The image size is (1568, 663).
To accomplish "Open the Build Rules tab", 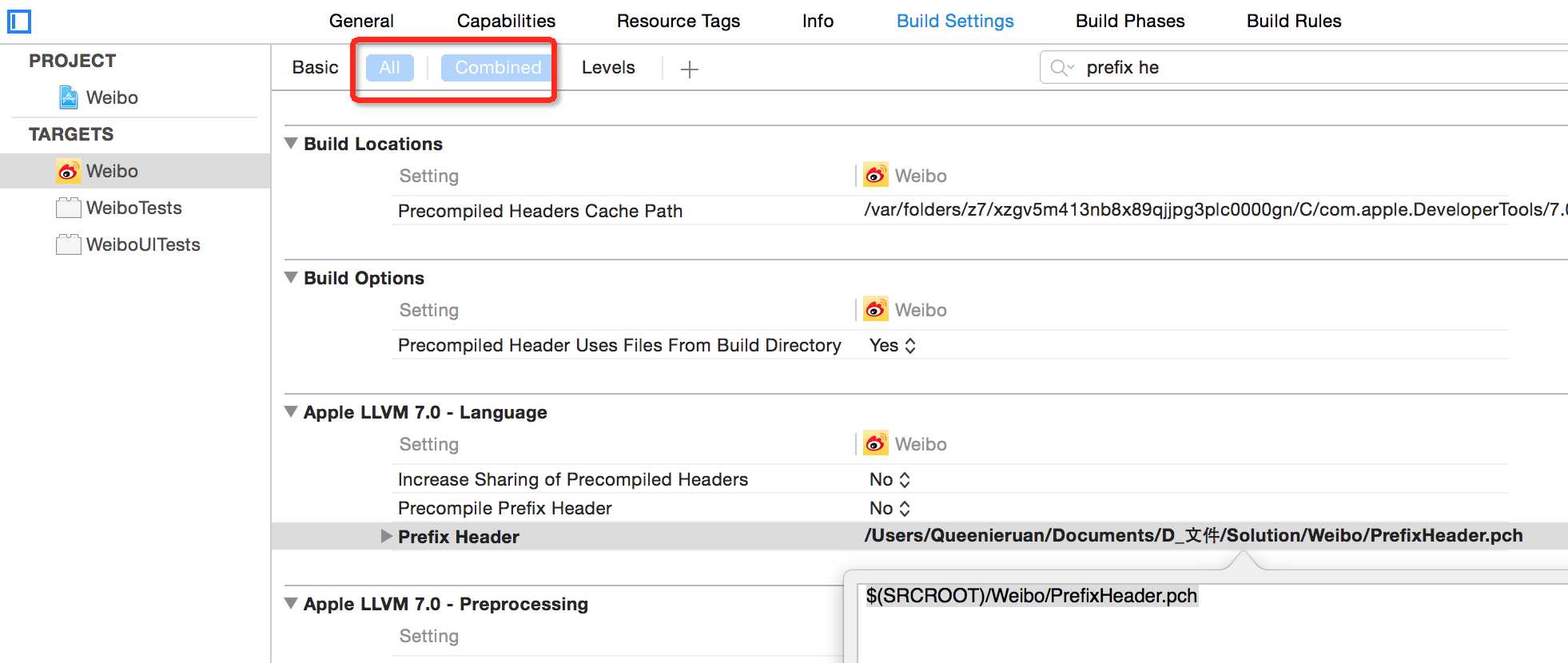I will [x=1294, y=22].
